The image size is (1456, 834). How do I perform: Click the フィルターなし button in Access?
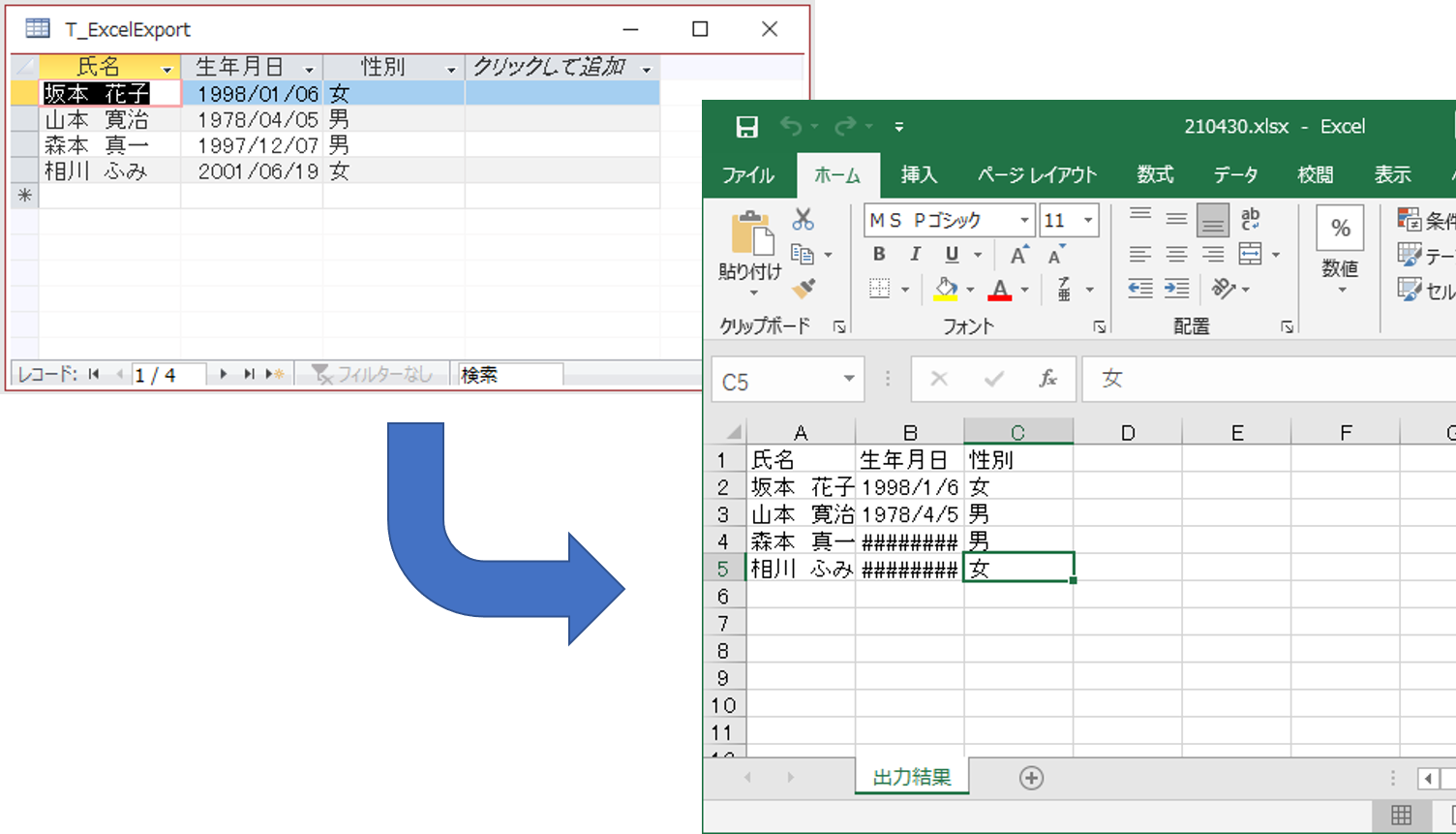[373, 375]
